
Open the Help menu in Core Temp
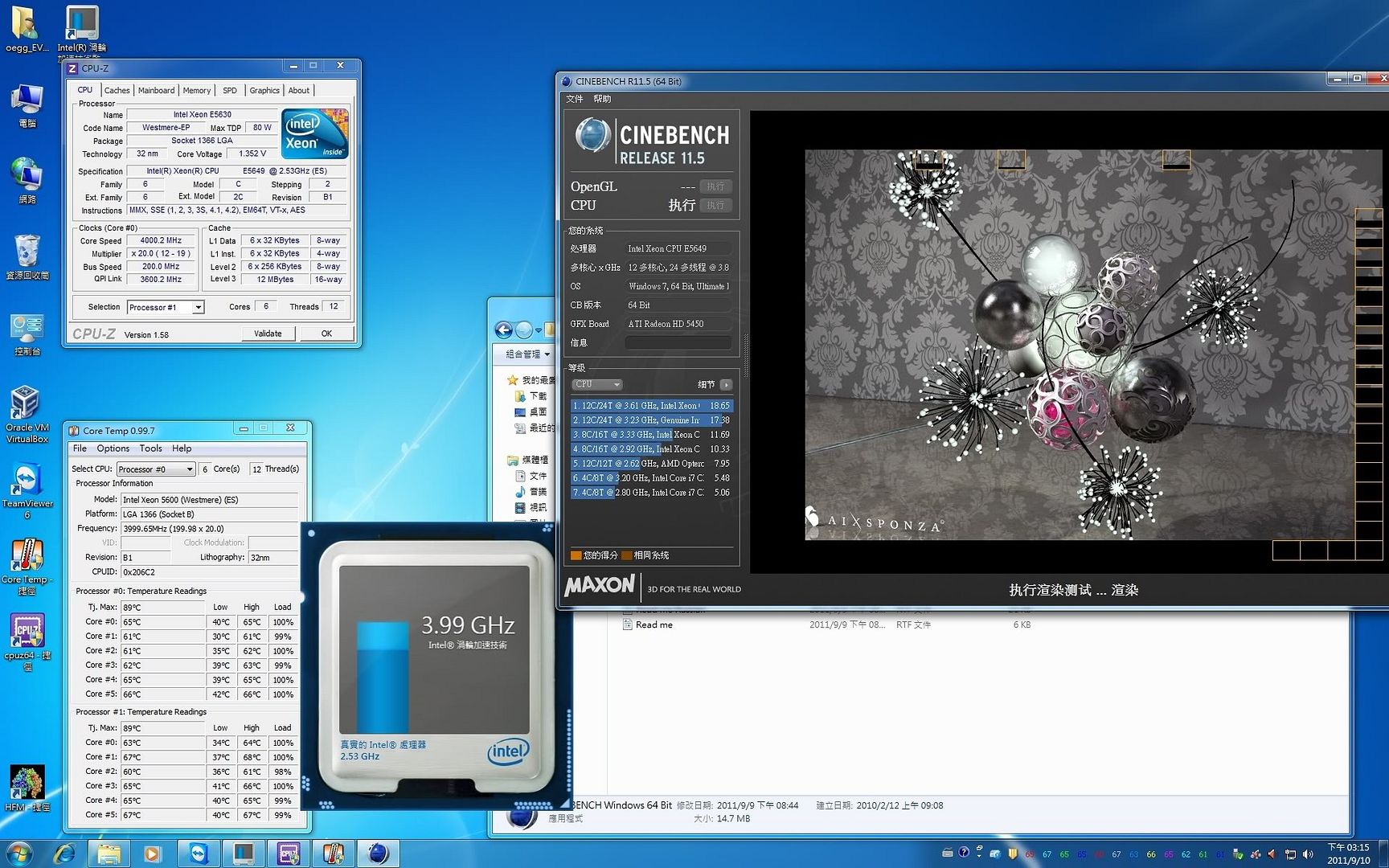(x=182, y=448)
